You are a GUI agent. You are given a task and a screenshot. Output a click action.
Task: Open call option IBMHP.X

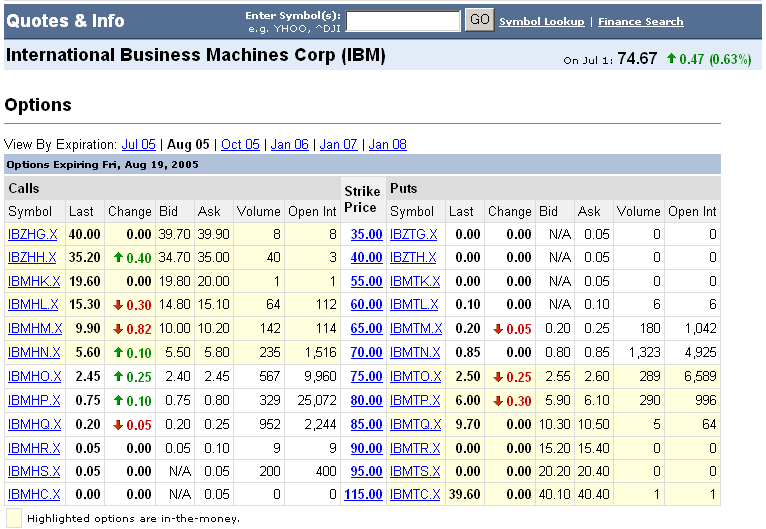[34, 400]
